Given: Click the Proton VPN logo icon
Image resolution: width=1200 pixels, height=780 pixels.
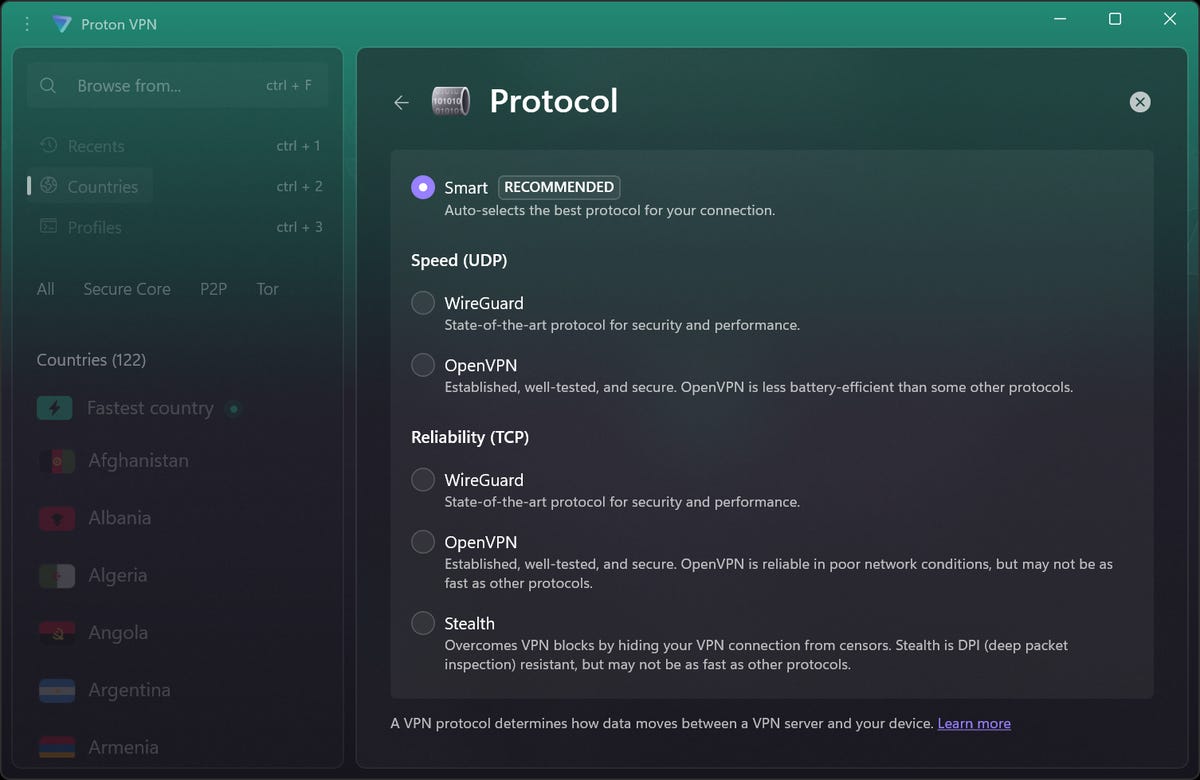Looking at the screenshot, I should [62, 23].
